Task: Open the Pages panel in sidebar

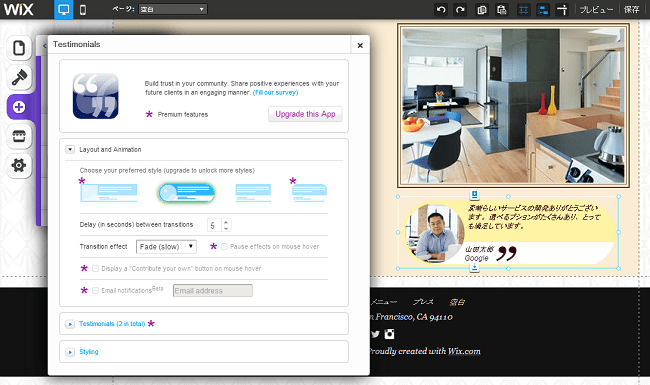Action: pos(19,48)
